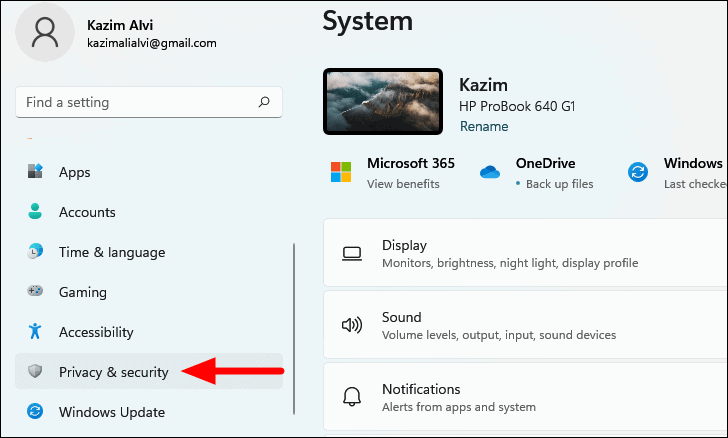Open Display settings card
This screenshot has width=728, height=438.
coord(525,253)
